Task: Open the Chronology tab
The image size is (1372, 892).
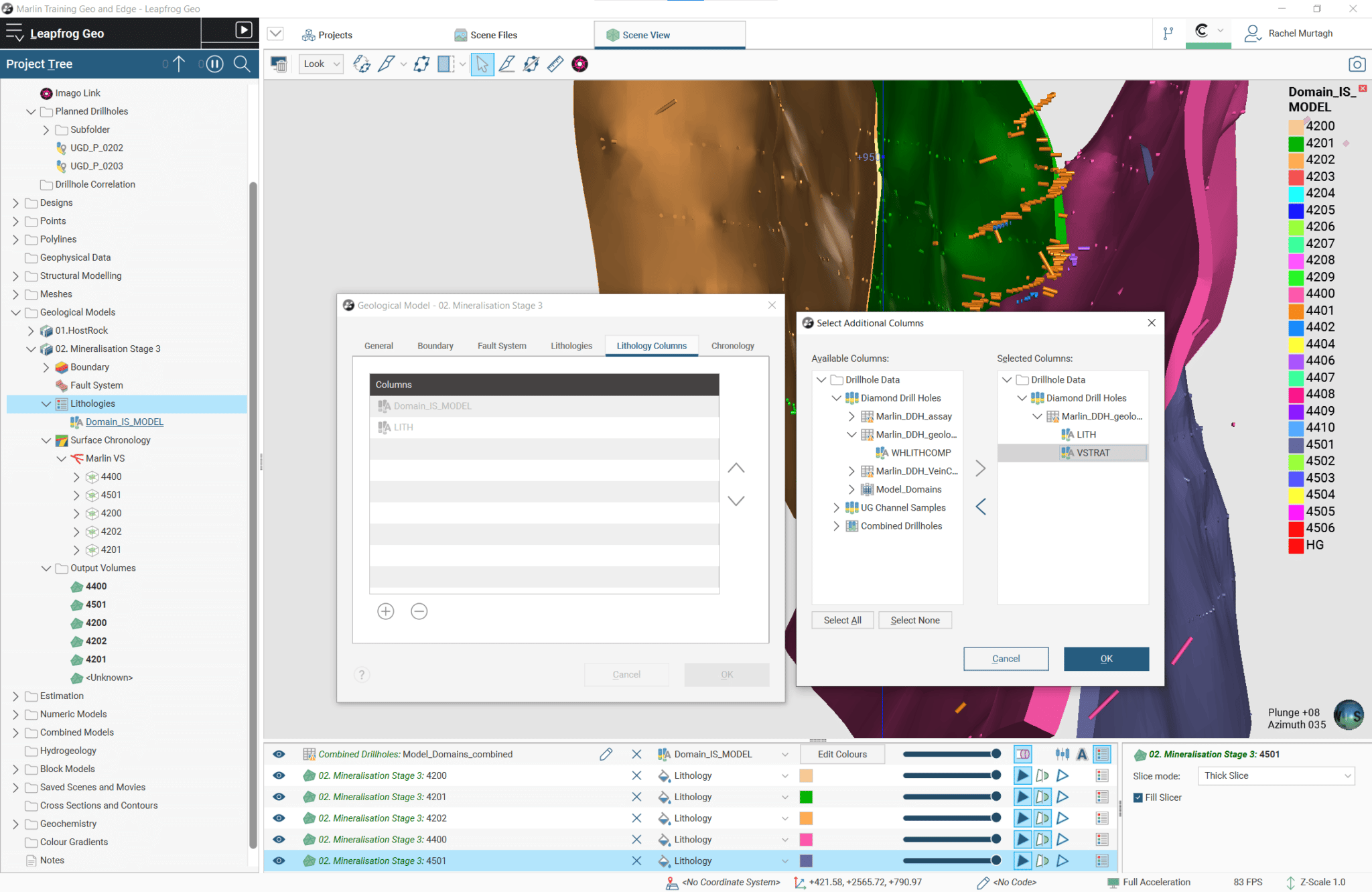Action: click(x=732, y=346)
